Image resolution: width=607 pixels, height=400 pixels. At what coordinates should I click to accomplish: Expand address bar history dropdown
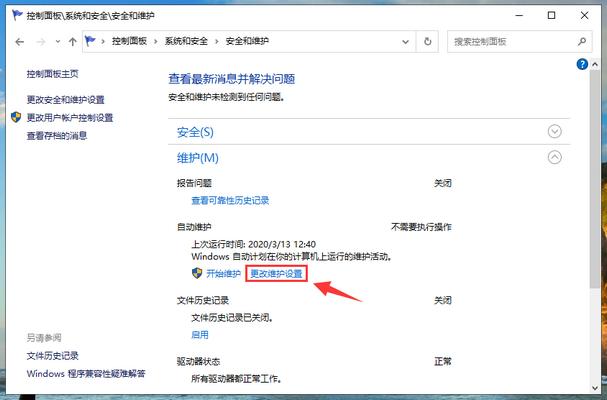tap(405, 42)
